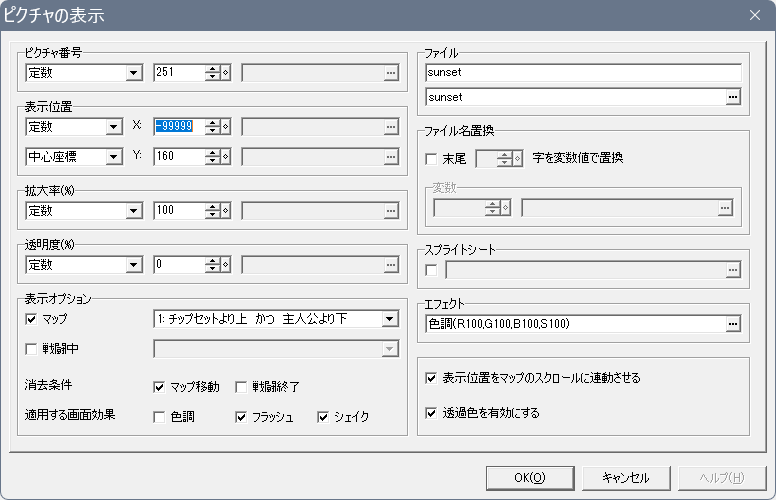Click diamond button beside 拡大率 value 100

(226, 211)
